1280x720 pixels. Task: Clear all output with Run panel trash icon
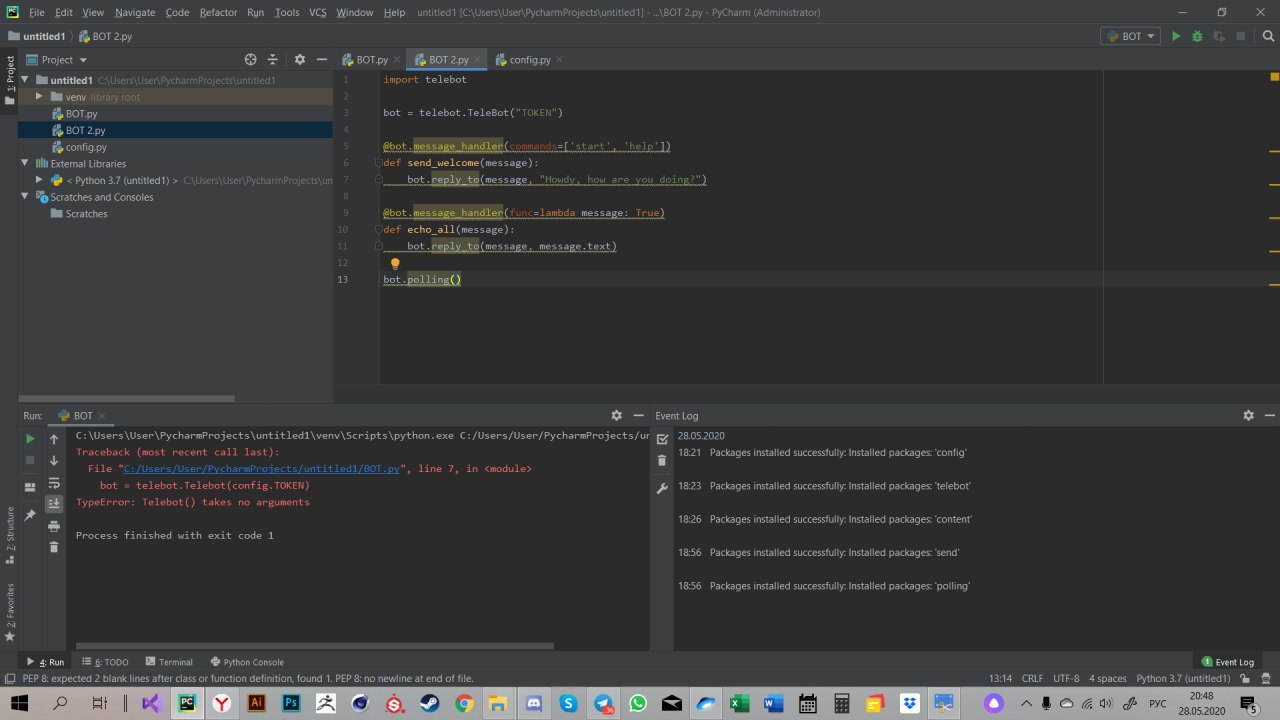tap(54, 547)
